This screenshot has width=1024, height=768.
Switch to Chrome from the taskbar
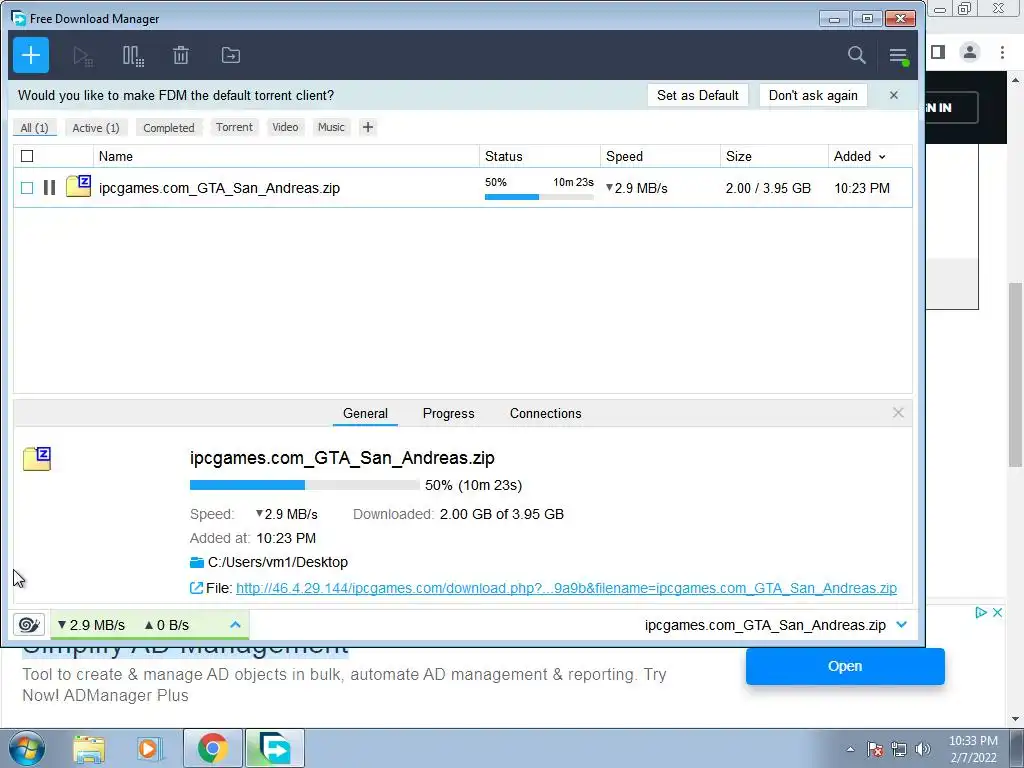(212, 748)
